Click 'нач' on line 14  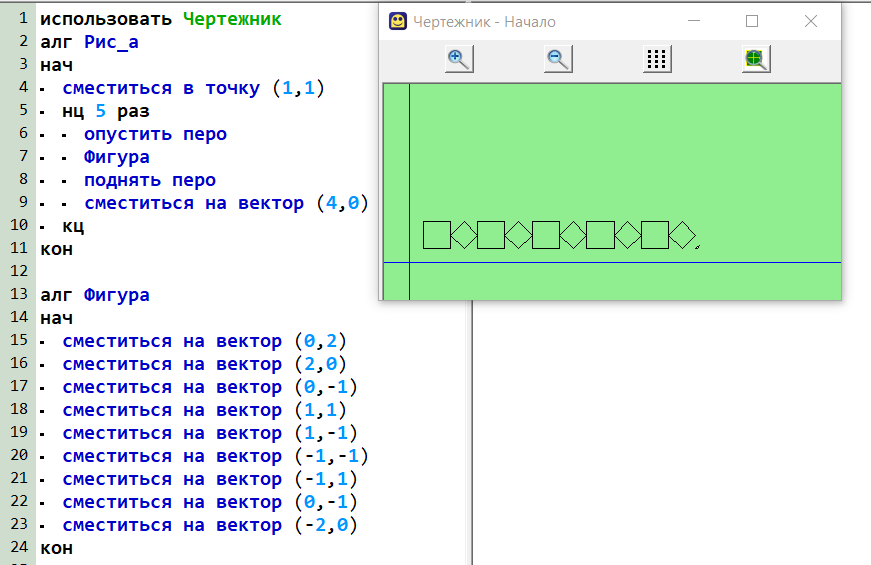pos(57,318)
